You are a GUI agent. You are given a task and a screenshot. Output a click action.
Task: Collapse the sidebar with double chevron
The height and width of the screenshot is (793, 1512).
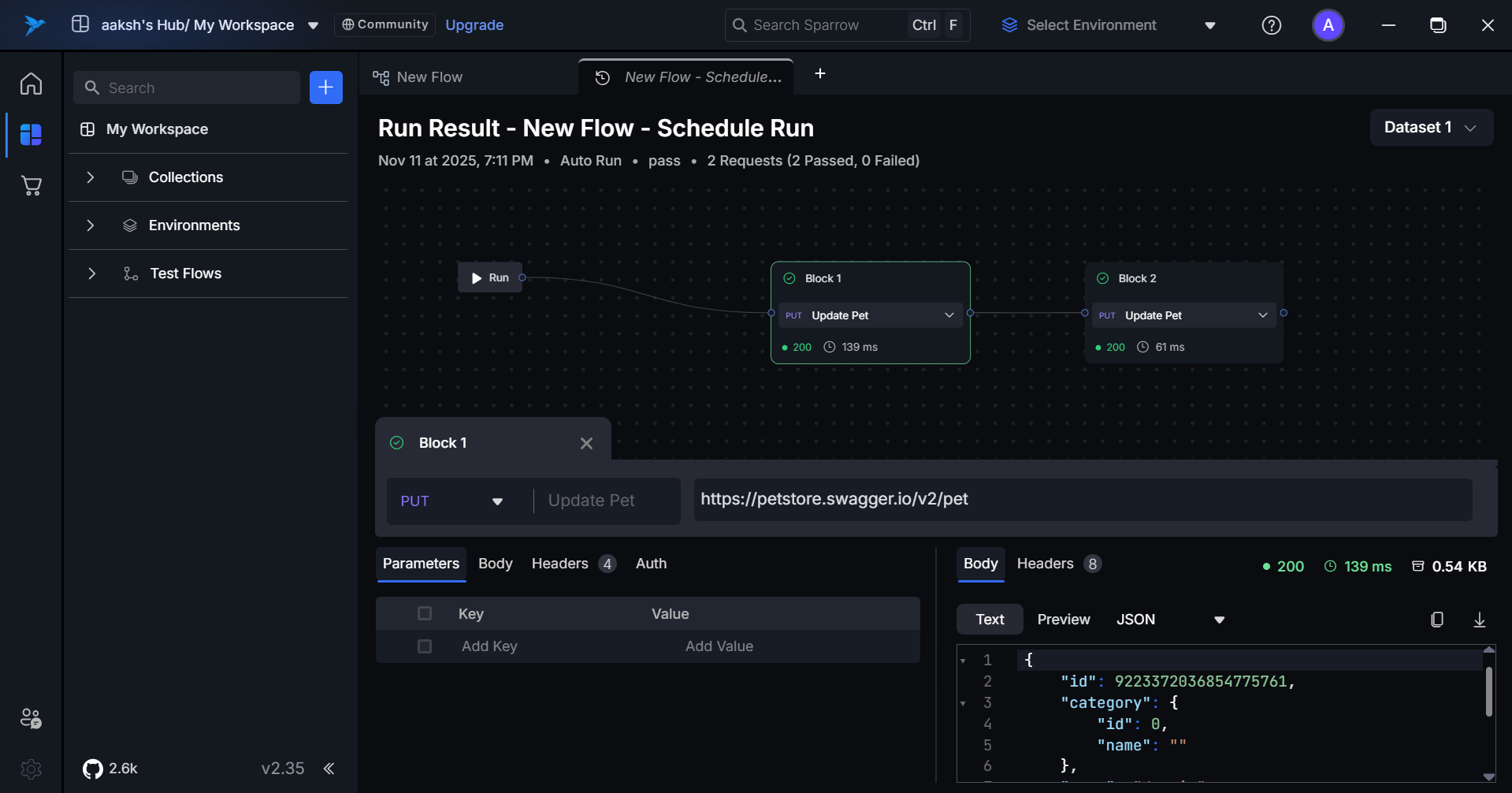(x=329, y=769)
